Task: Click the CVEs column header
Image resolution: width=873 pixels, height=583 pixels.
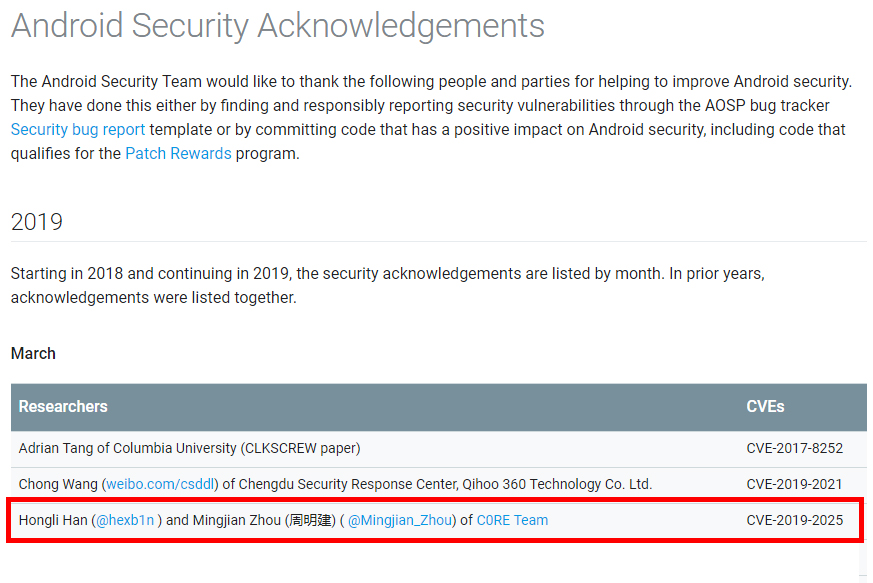Action: (765, 406)
